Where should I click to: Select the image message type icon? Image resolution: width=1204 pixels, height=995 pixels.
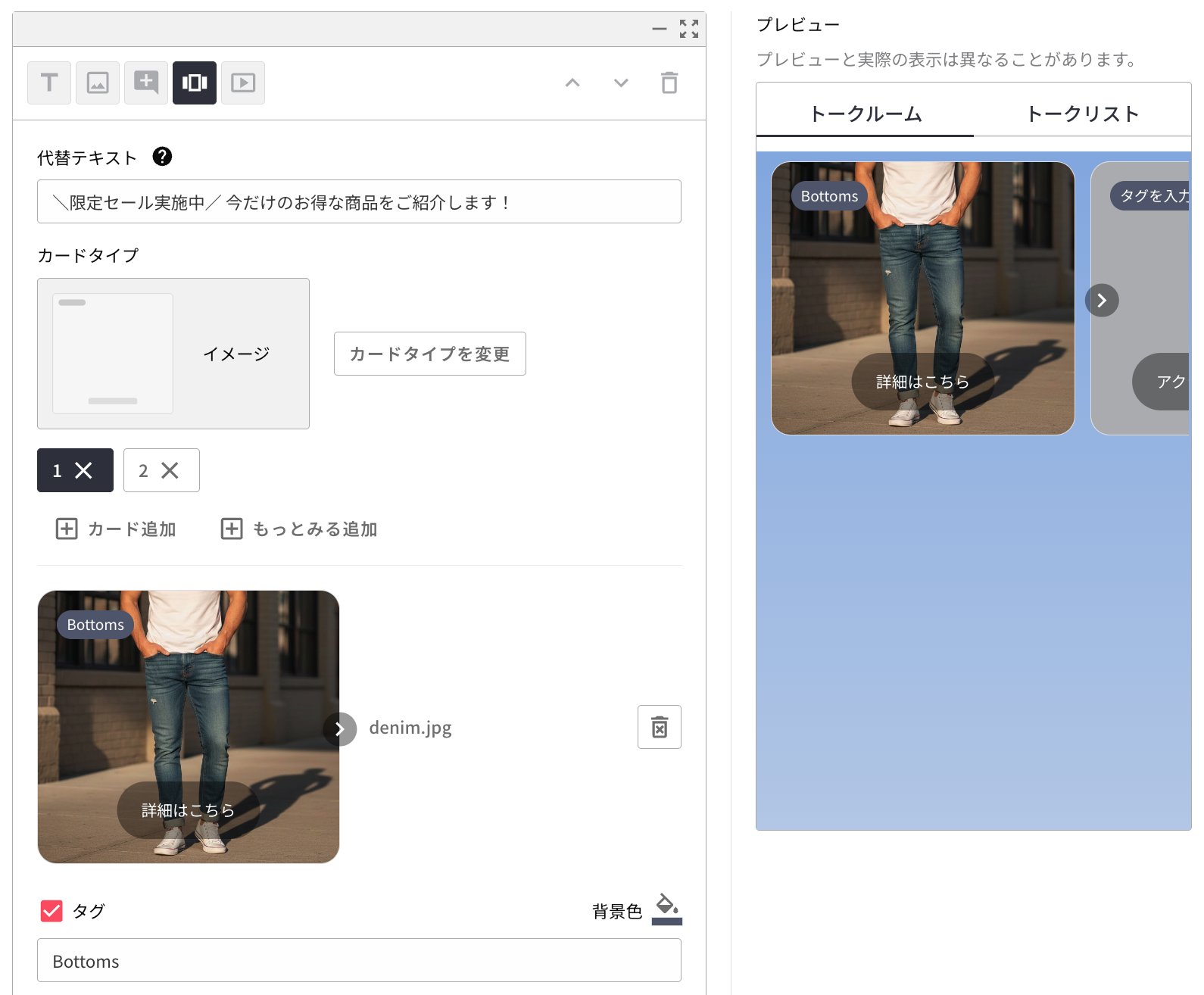[98, 83]
